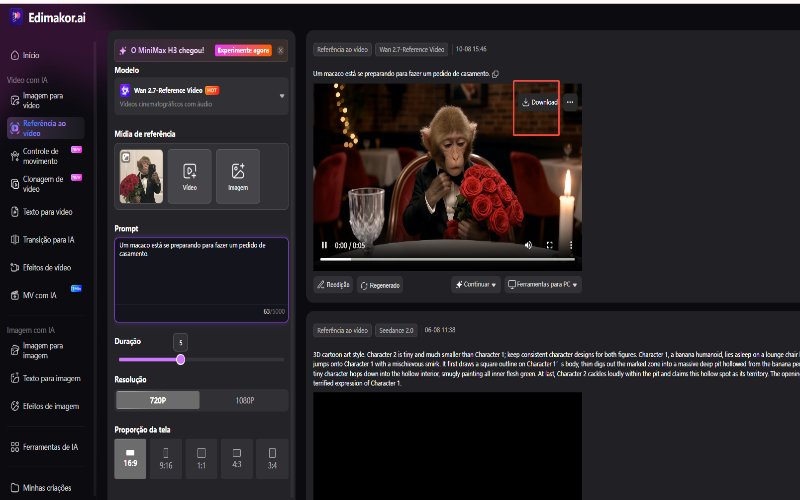Viewport: 800px width, 500px height.
Task: Click the Efeitos de vídeo icon
Action: [x=15, y=267]
